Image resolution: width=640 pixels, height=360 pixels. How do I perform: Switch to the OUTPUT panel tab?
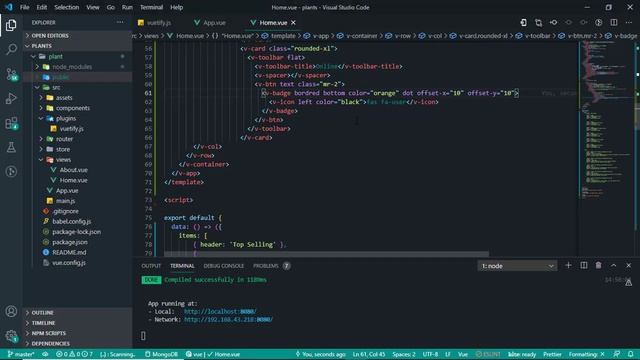click(x=151, y=266)
